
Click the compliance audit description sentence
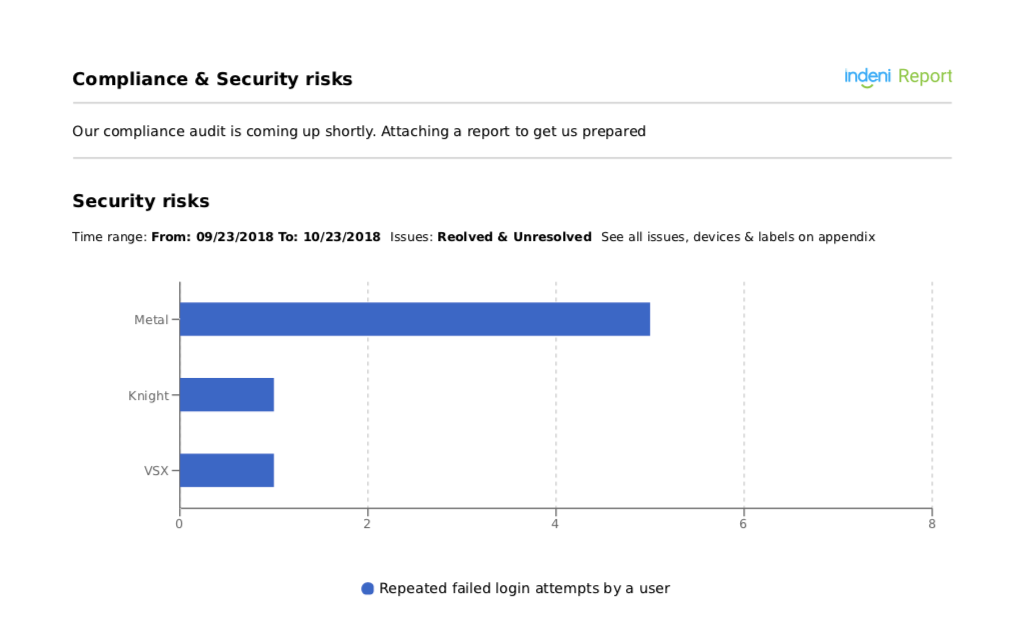coord(359,131)
